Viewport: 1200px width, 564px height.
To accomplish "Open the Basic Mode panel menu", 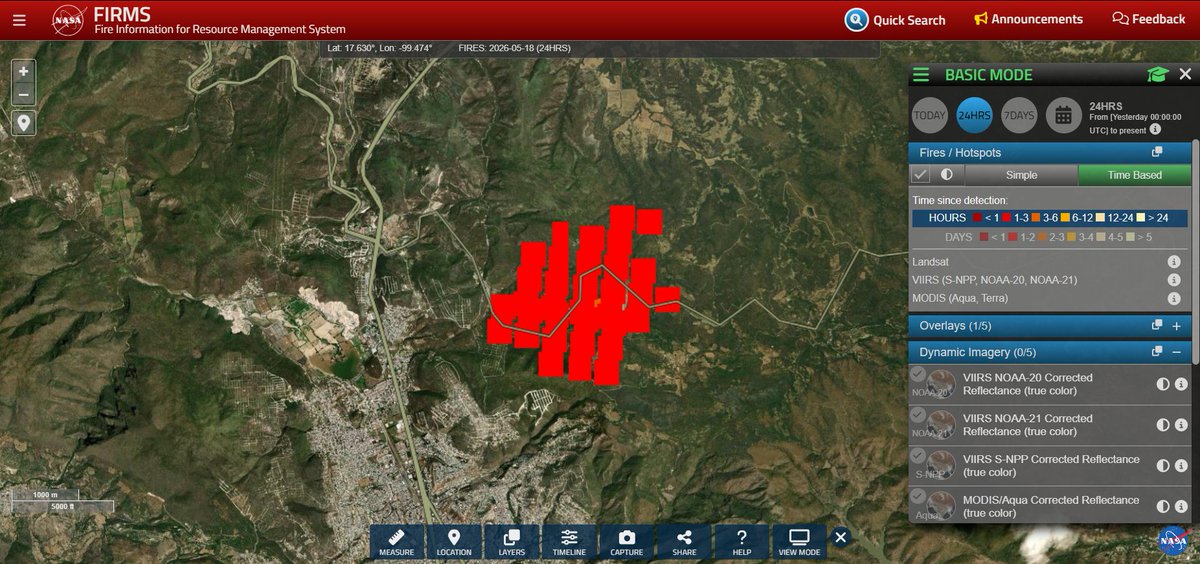I will point(921,75).
